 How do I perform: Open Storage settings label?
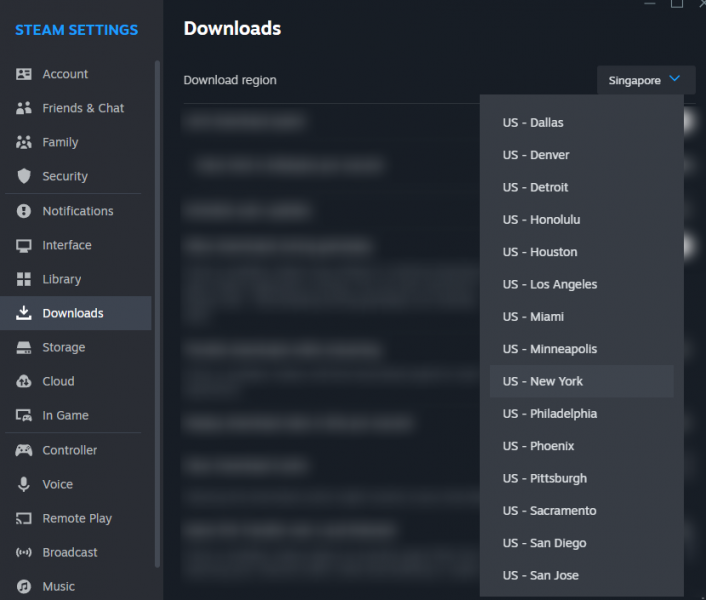pyautogui.click(x=63, y=347)
